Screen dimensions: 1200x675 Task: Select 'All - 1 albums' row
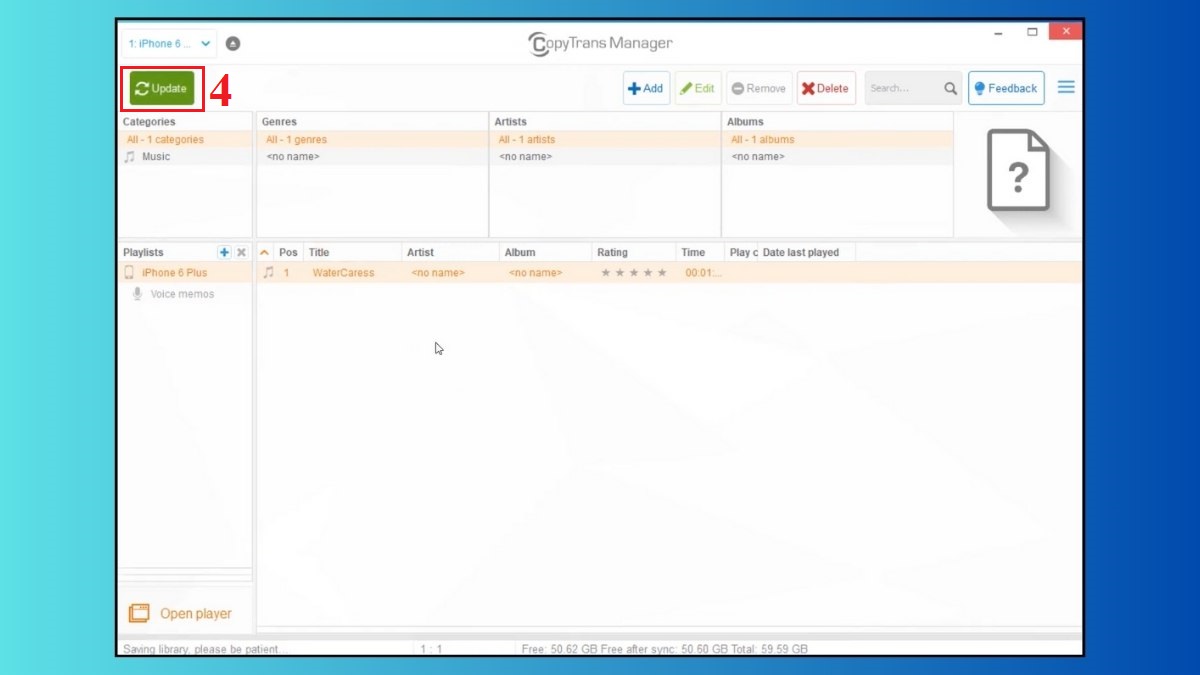pos(837,140)
